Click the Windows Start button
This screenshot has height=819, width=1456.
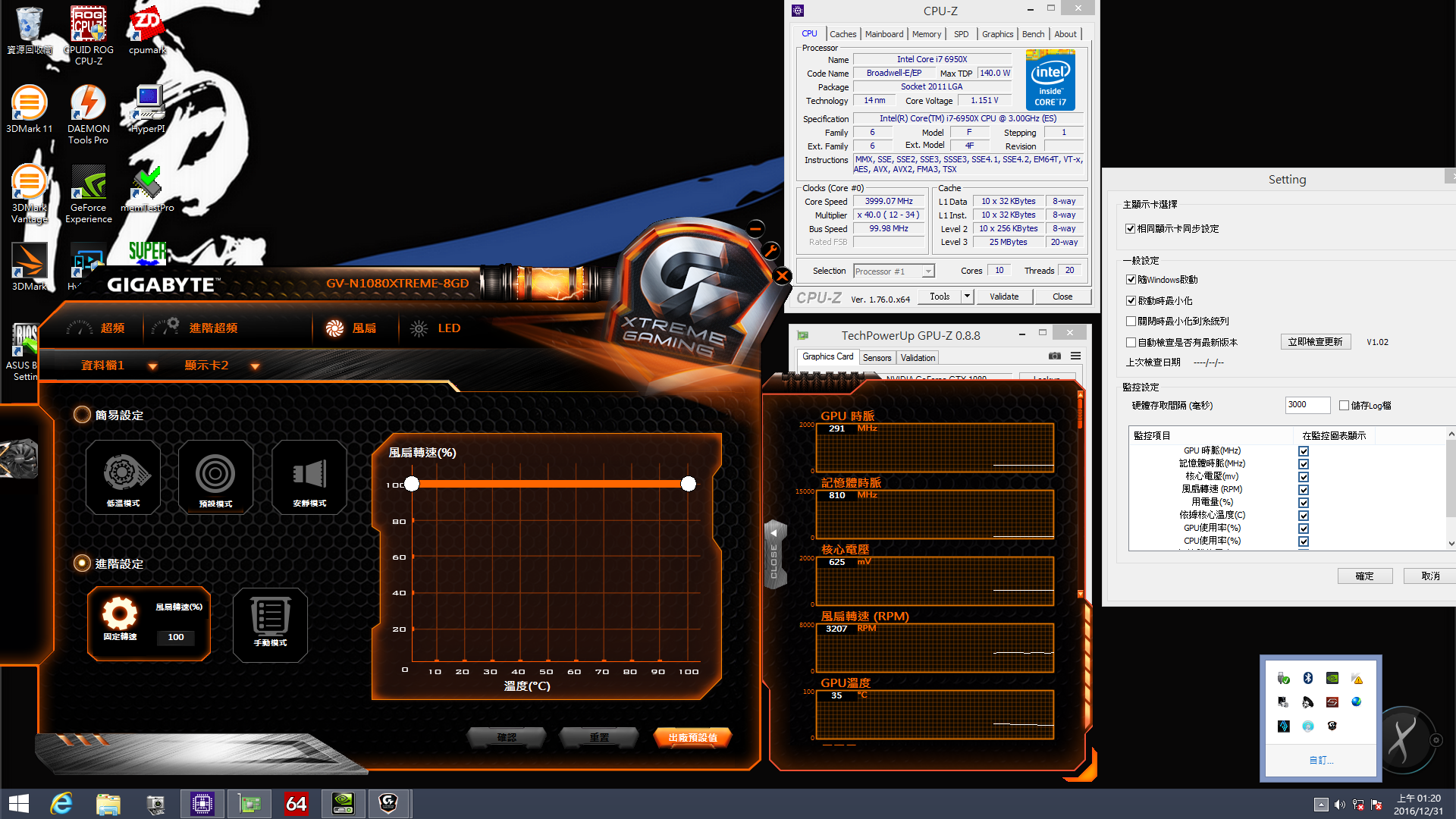[x=18, y=804]
